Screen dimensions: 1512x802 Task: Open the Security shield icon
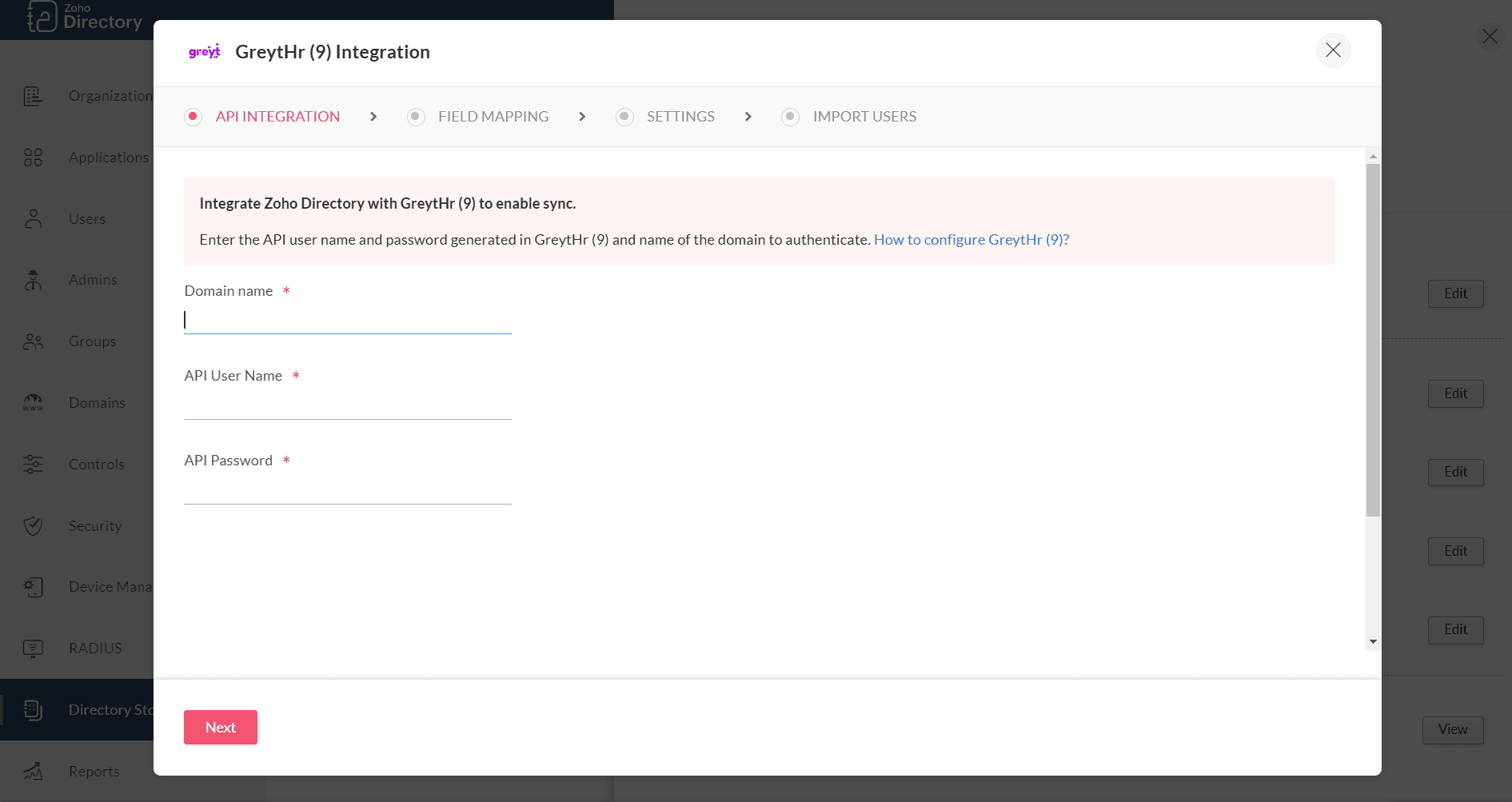point(33,526)
